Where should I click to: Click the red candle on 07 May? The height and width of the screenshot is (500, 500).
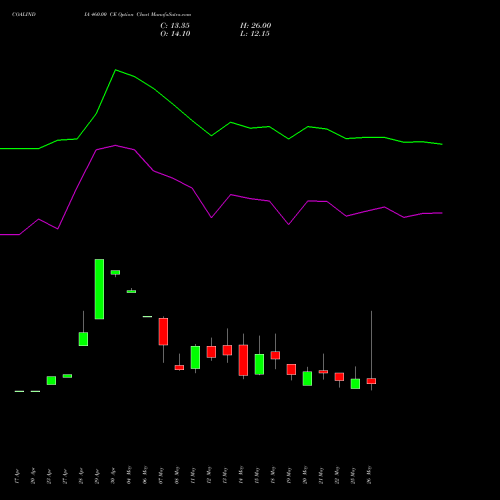click(163, 332)
